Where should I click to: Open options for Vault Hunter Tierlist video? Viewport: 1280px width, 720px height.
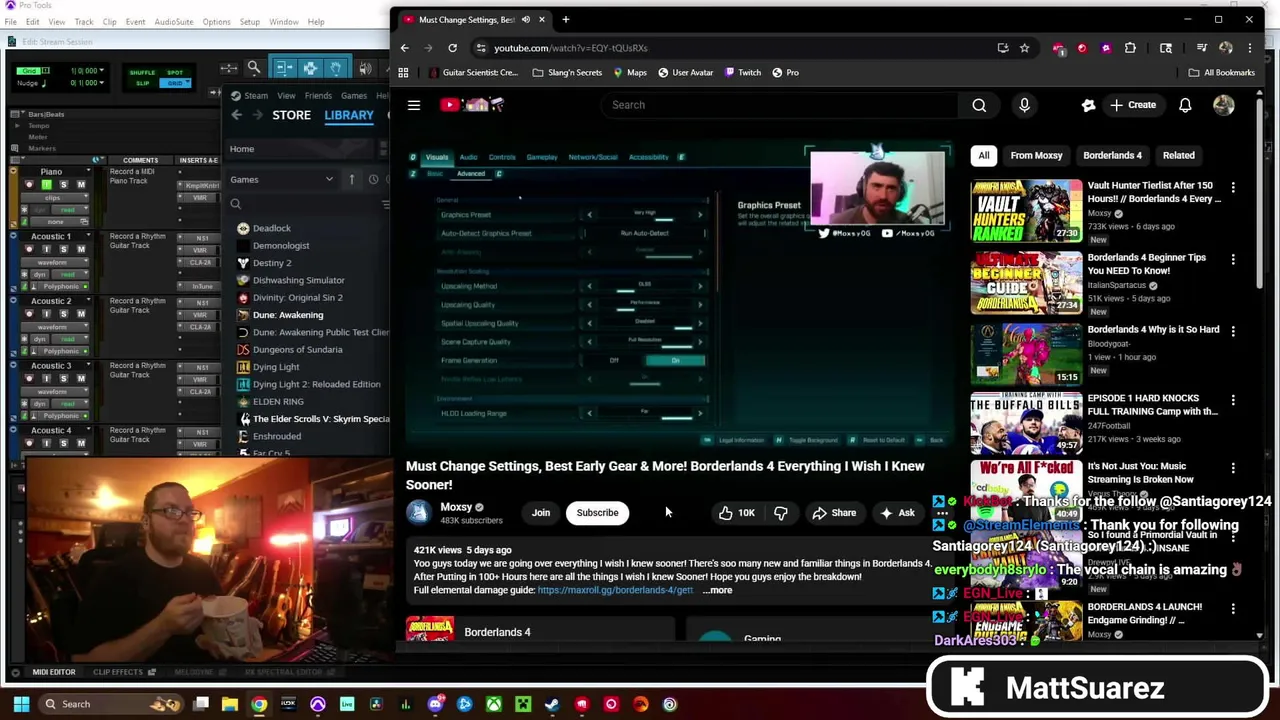coord(1233,188)
